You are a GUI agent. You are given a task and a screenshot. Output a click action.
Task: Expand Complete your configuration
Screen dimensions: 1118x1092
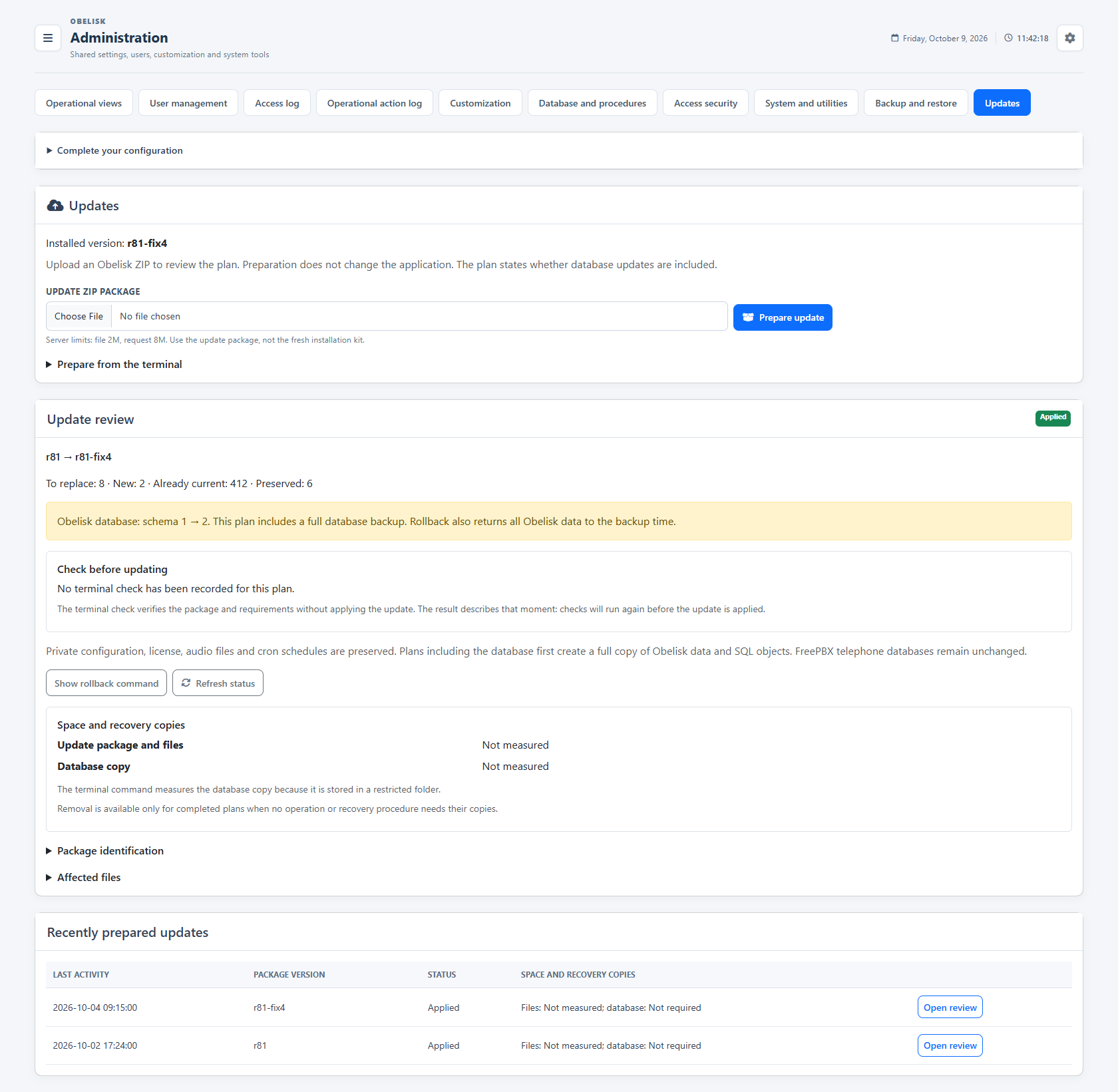point(114,150)
